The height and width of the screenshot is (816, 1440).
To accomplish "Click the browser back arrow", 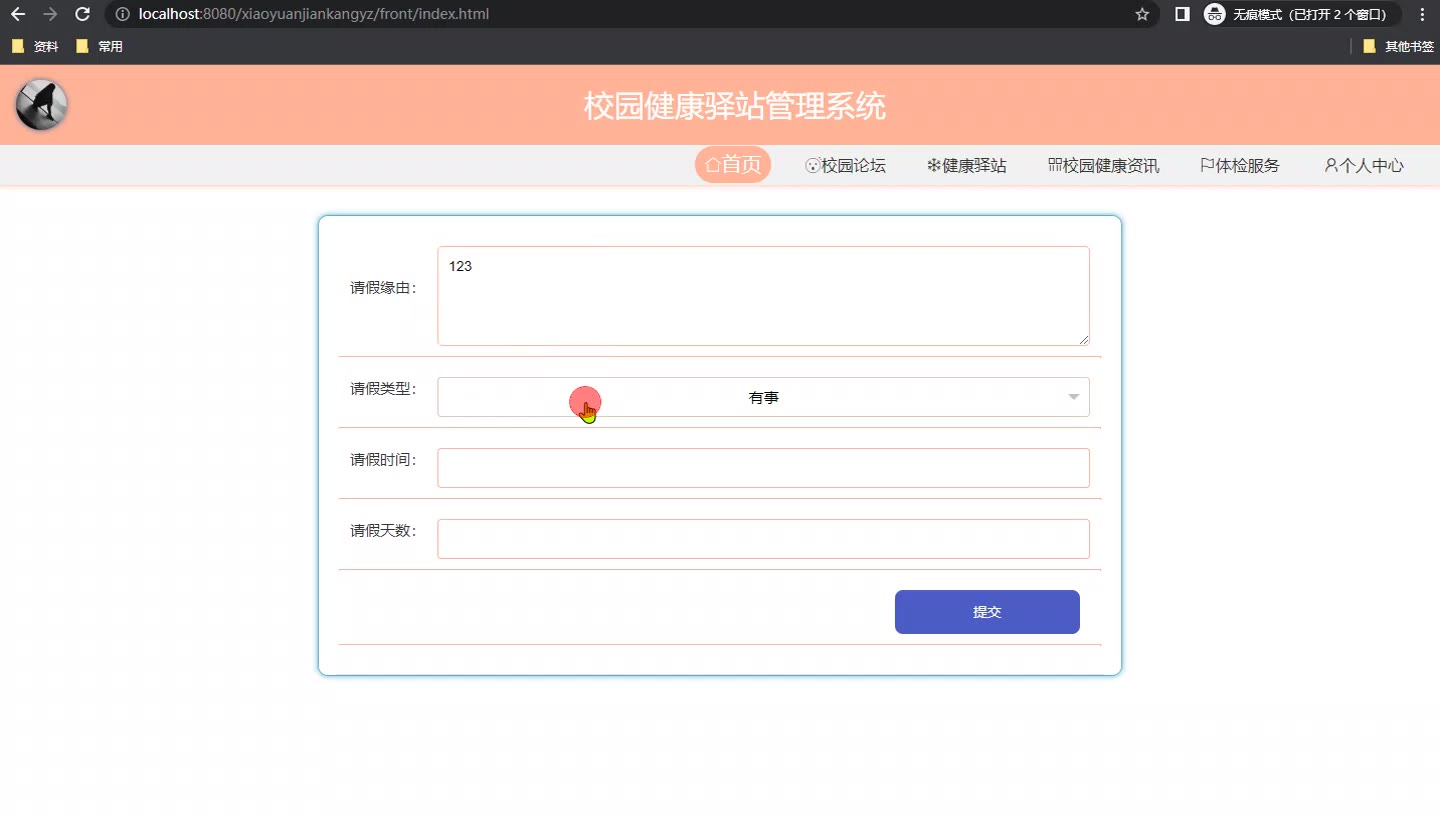I will pyautogui.click(x=18, y=14).
